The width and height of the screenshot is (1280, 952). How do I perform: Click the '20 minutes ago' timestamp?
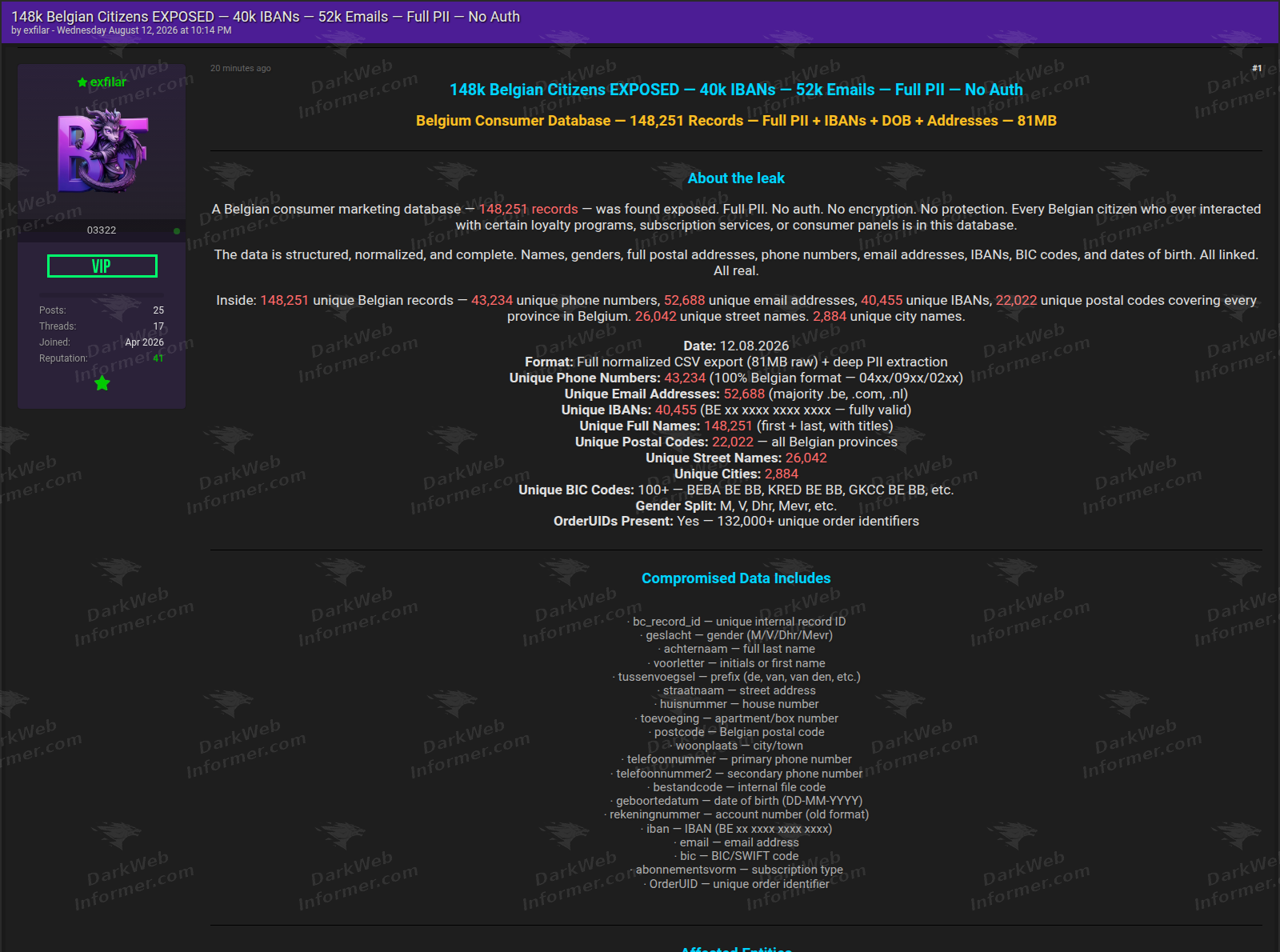point(241,69)
